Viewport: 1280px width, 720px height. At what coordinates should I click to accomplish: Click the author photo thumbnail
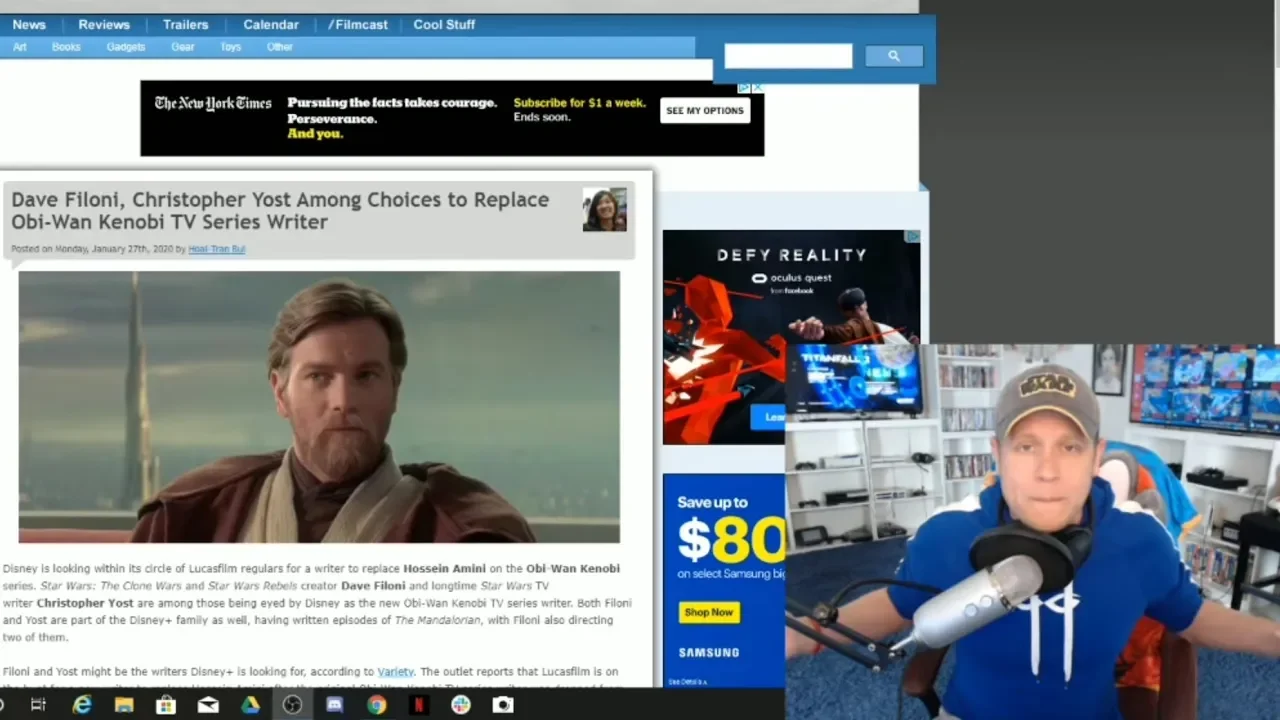[605, 209]
